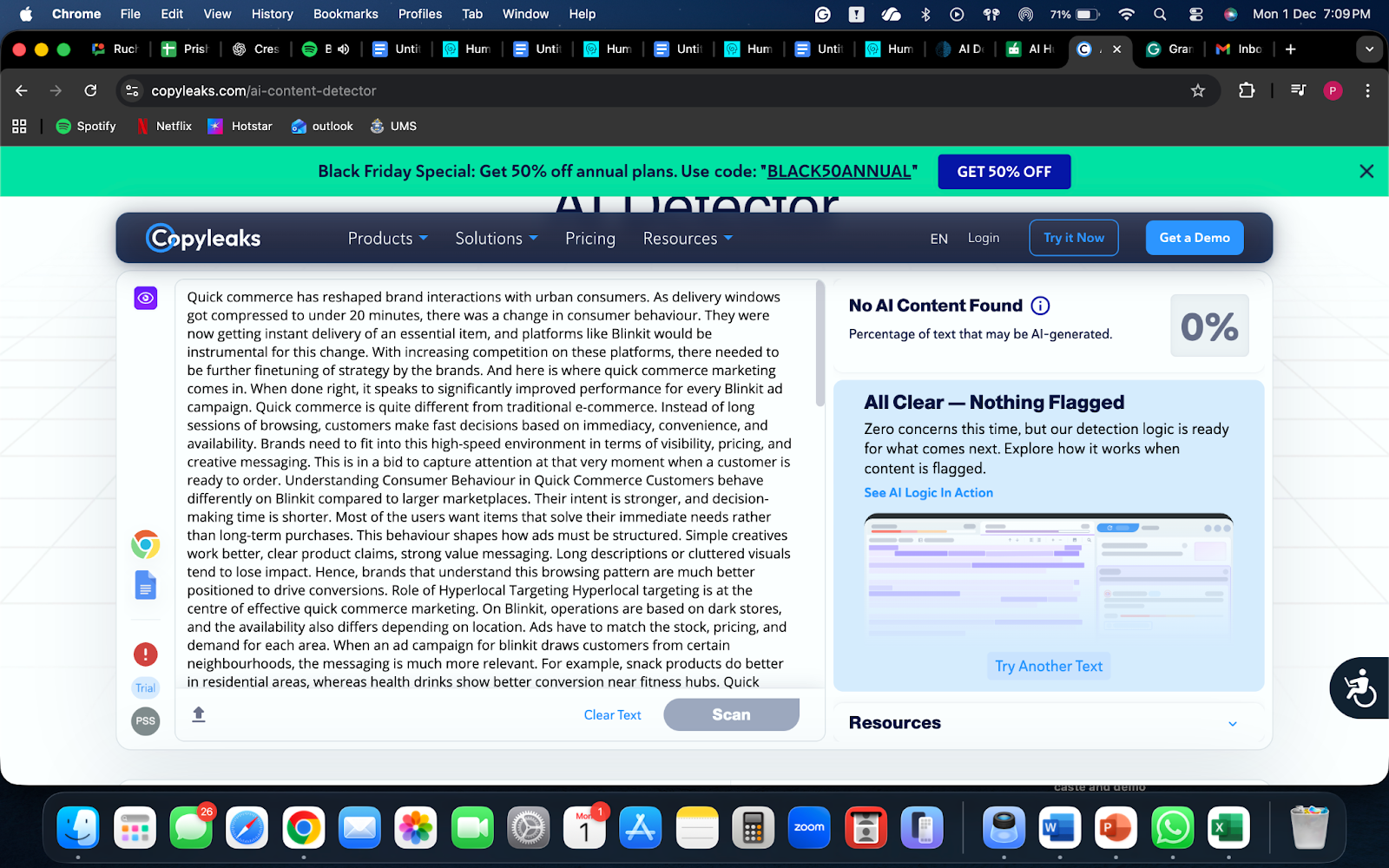Expand the Products dropdown menu
The image size is (1389, 868).
pos(387,239)
